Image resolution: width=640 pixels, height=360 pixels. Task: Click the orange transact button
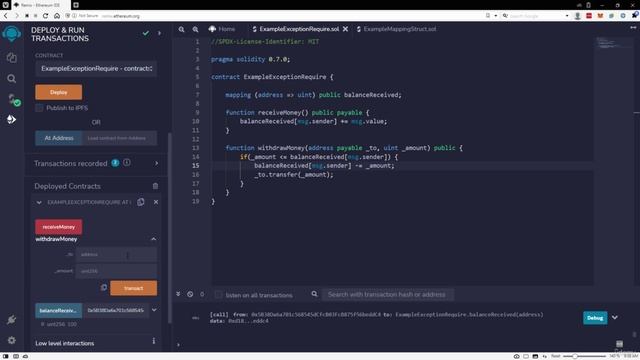click(133, 288)
